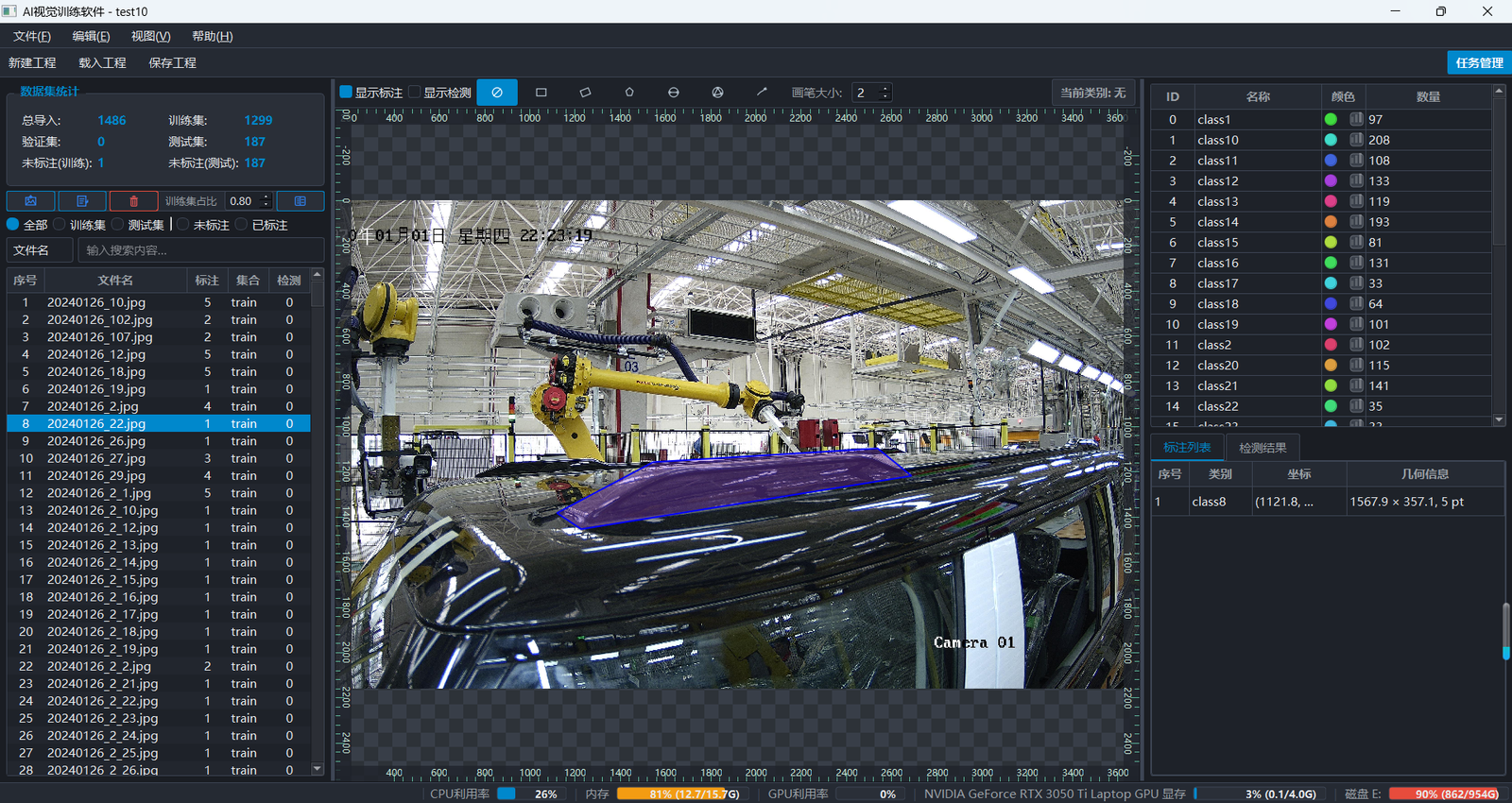Screen dimensions: 1512x803
Task: Select file 20240126_10.jpg in the list
Action: click(159, 302)
